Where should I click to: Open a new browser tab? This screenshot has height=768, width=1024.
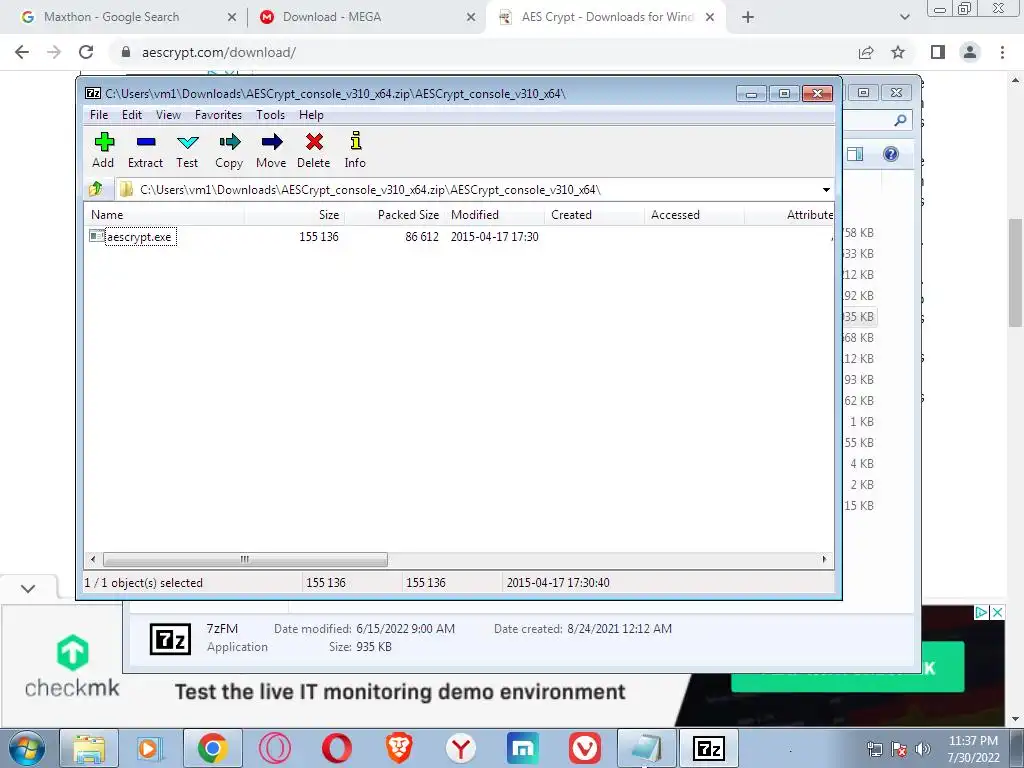tap(748, 18)
